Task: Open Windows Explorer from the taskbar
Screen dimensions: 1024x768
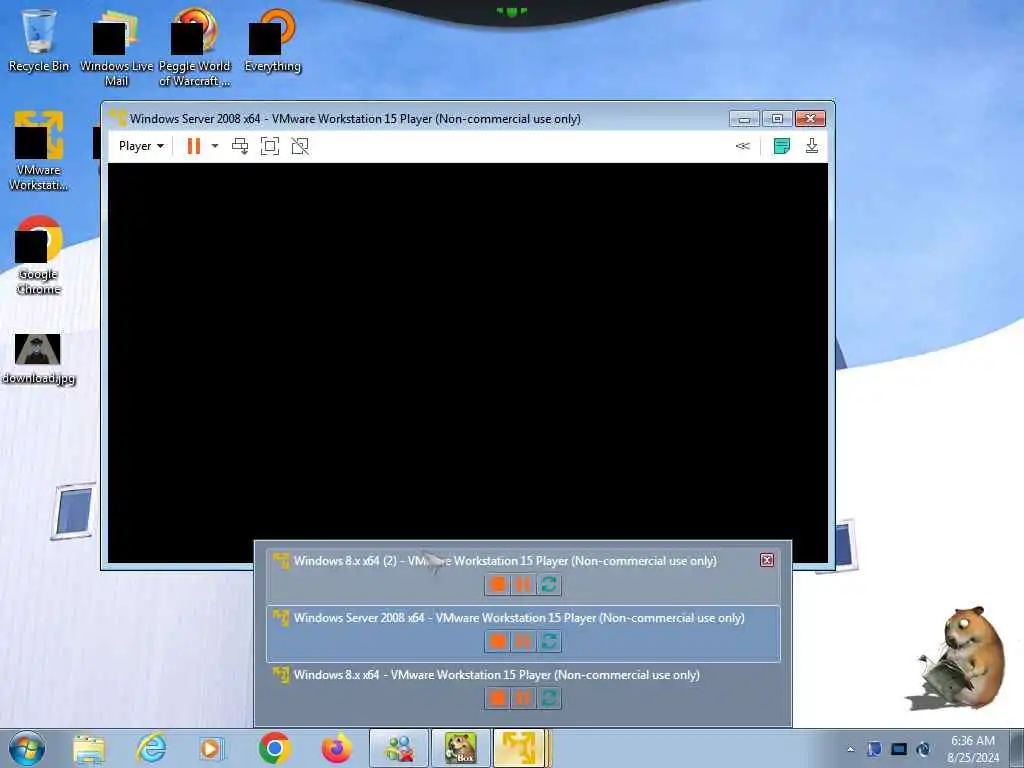Action: (x=89, y=748)
